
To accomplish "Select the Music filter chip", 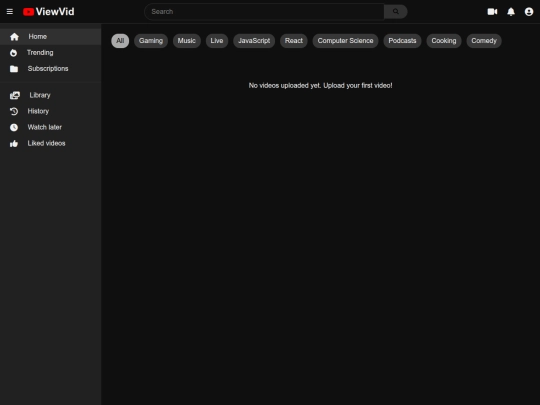I will click(187, 41).
